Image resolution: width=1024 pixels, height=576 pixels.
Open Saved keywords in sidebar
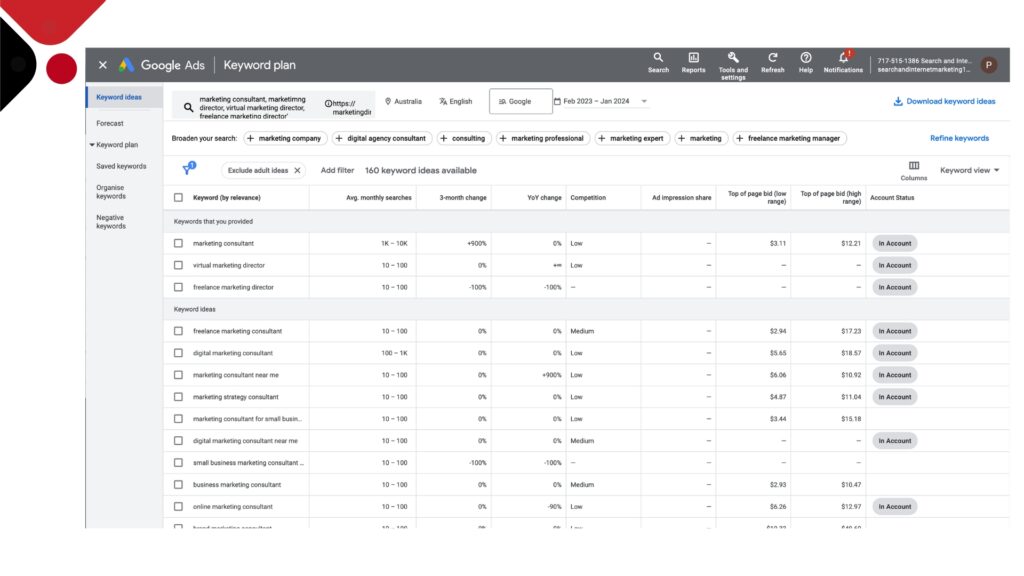(121, 167)
